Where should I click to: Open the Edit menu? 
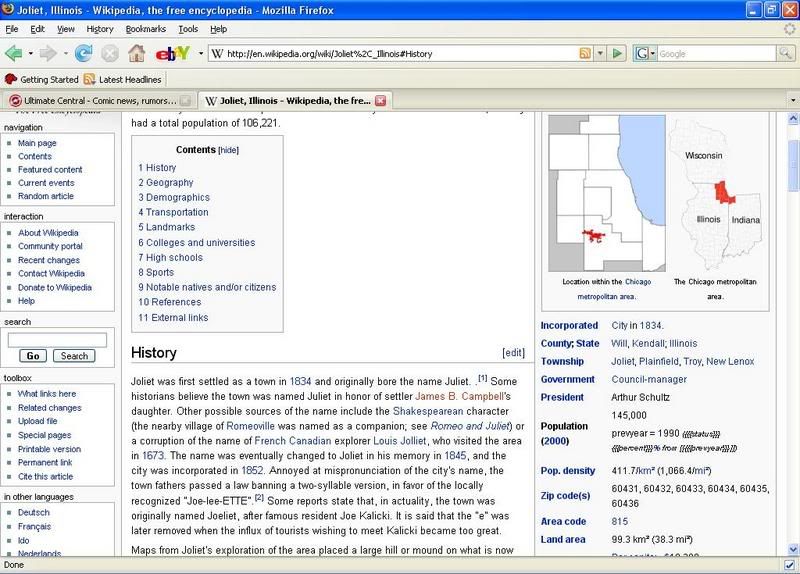37,29
